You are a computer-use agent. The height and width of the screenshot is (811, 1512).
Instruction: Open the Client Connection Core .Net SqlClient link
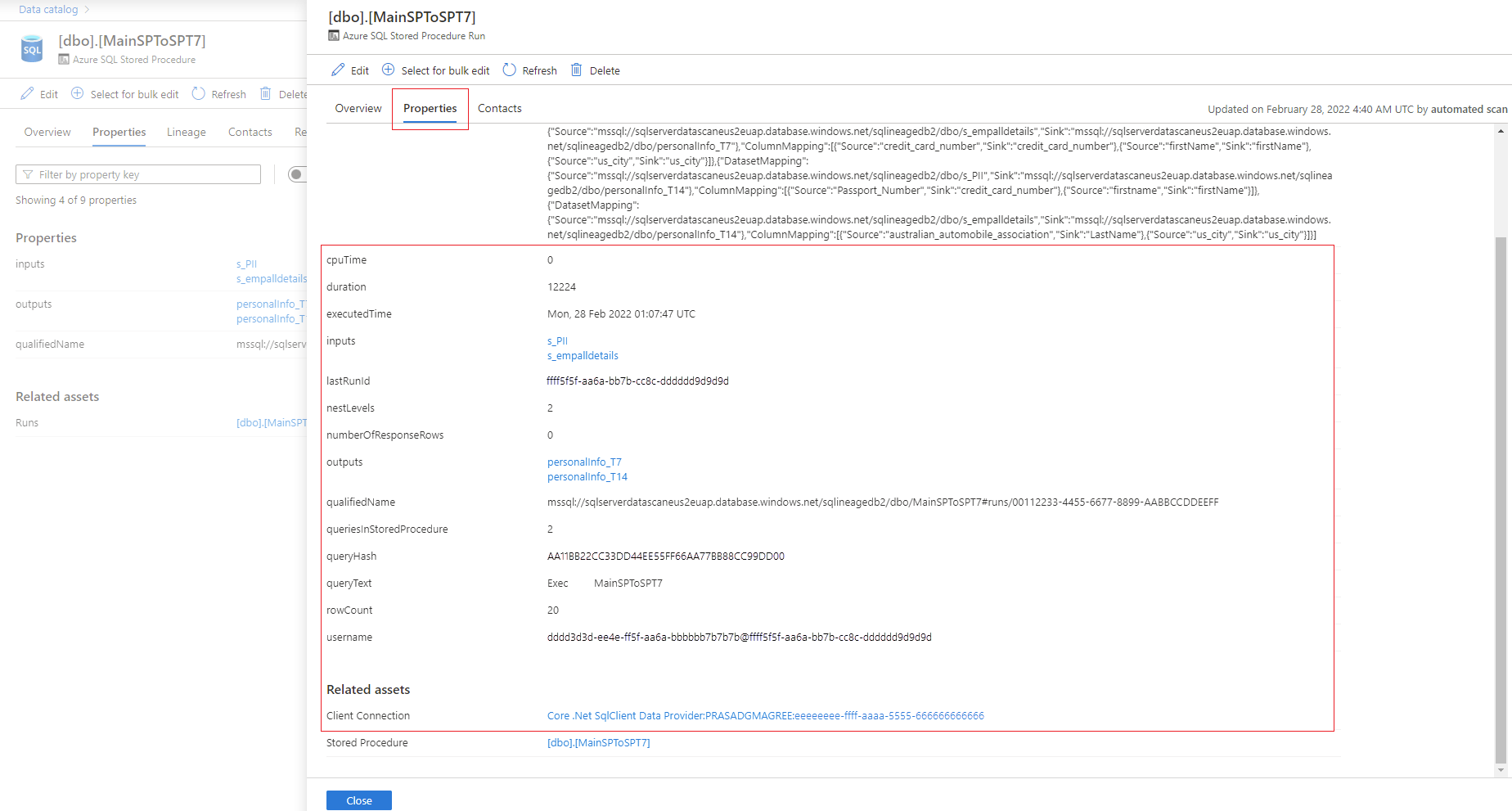click(x=766, y=716)
